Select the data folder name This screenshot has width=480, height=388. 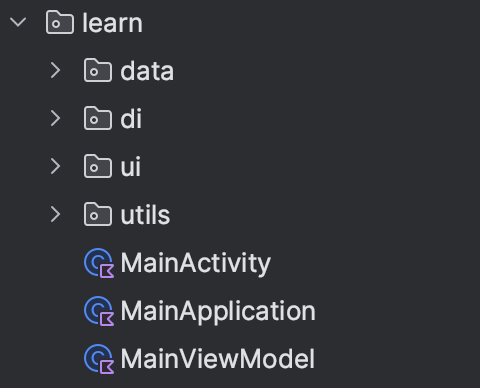point(147,71)
